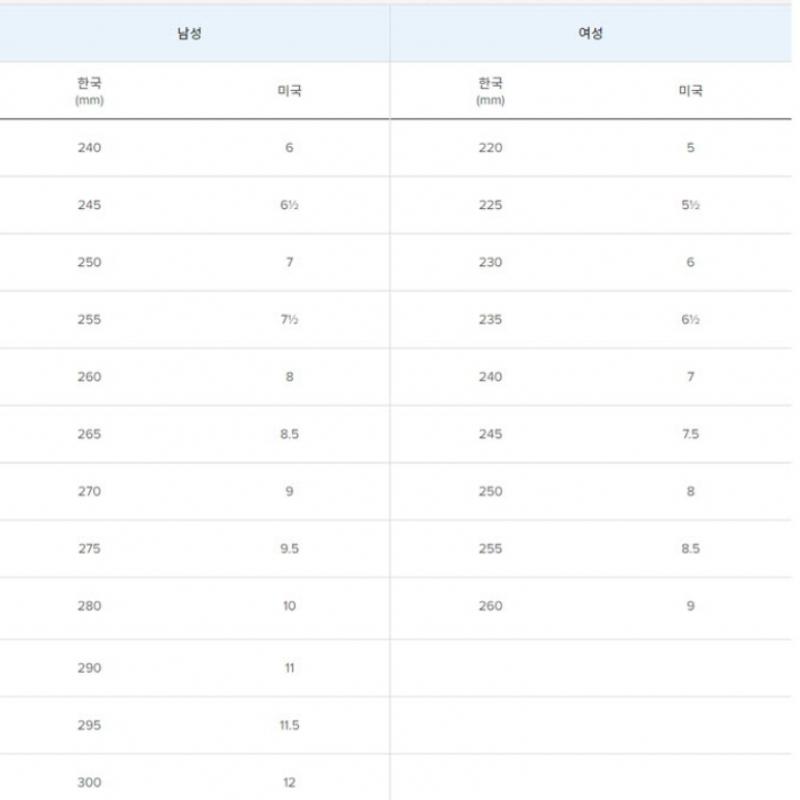Click the men's 270 mm cell
The height and width of the screenshot is (800, 800).
point(89,491)
